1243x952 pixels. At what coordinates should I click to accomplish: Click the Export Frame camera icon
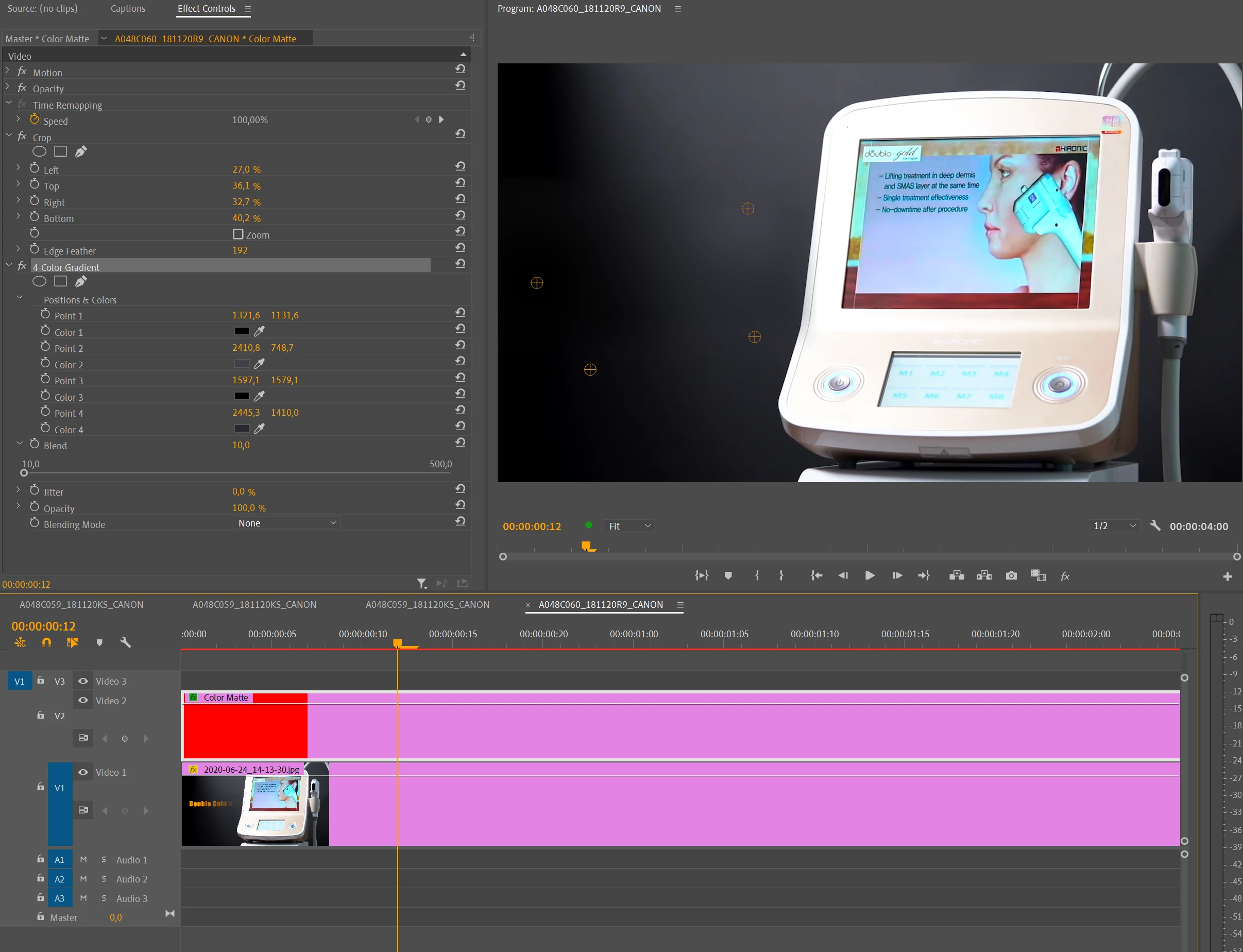pos(1011,576)
